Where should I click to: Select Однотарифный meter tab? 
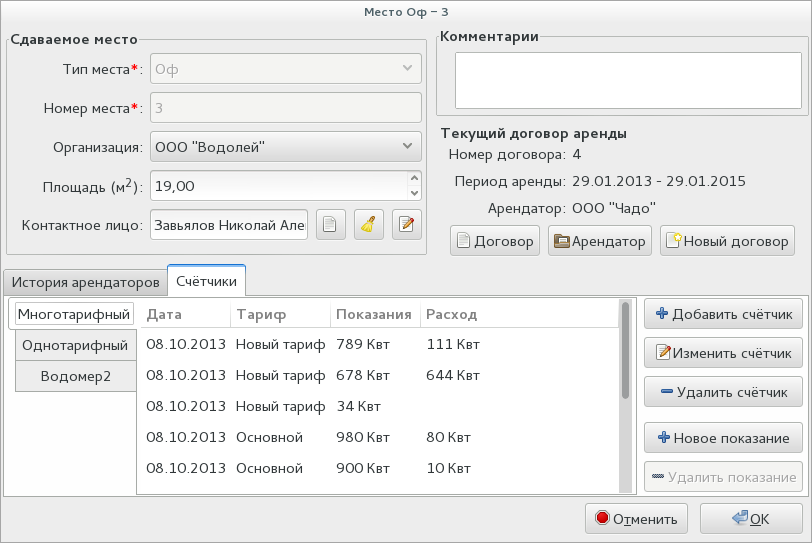75,345
